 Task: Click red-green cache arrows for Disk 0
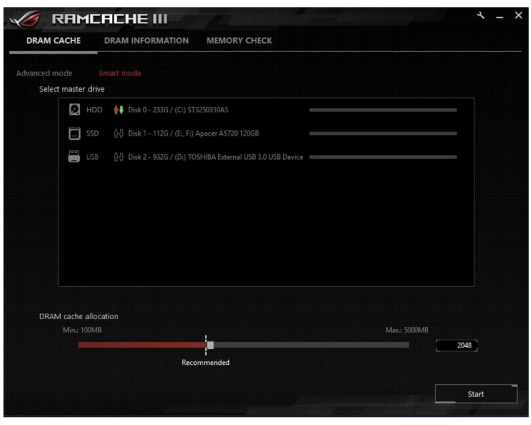pos(119,110)
